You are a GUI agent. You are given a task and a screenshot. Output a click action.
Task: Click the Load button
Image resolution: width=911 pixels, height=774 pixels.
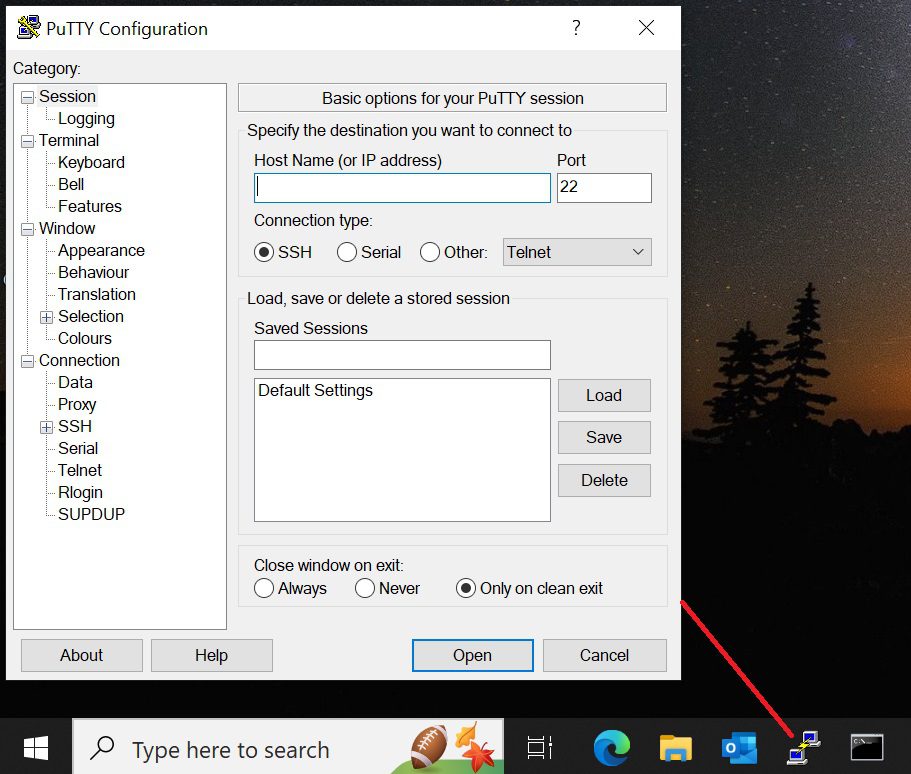[604, 396]
